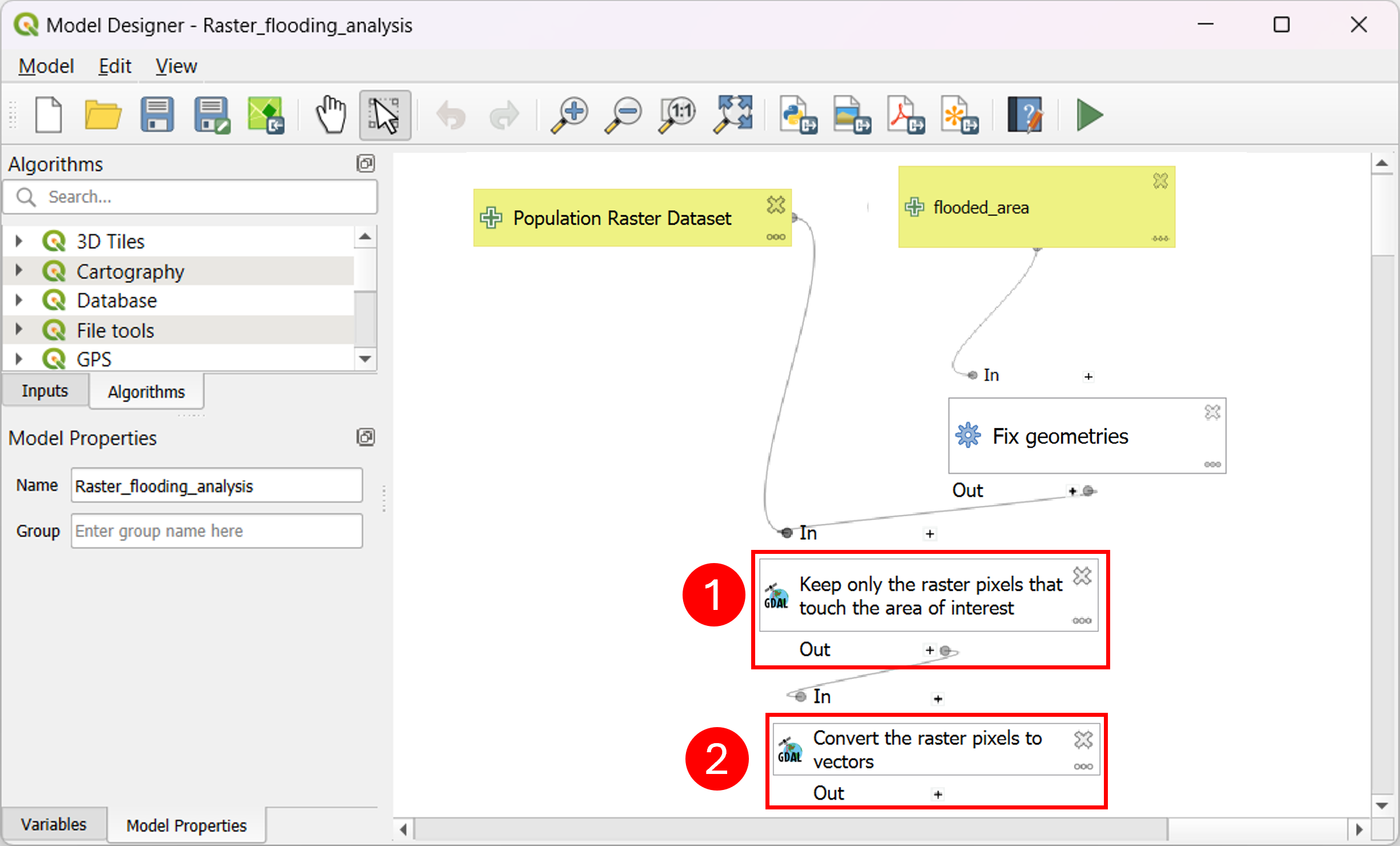This screenshot has height=846, width=1400.
Task: Click the Group name input field
Action: 217,531
